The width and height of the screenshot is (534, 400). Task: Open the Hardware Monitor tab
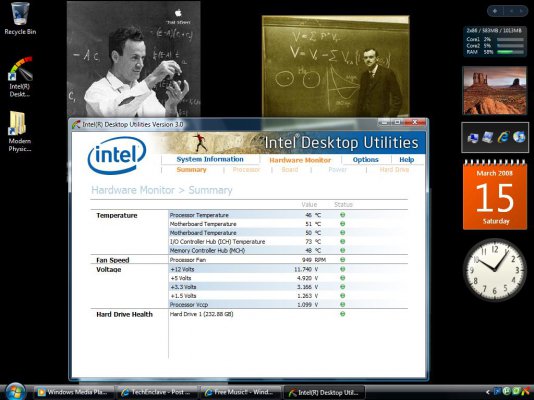300,160
